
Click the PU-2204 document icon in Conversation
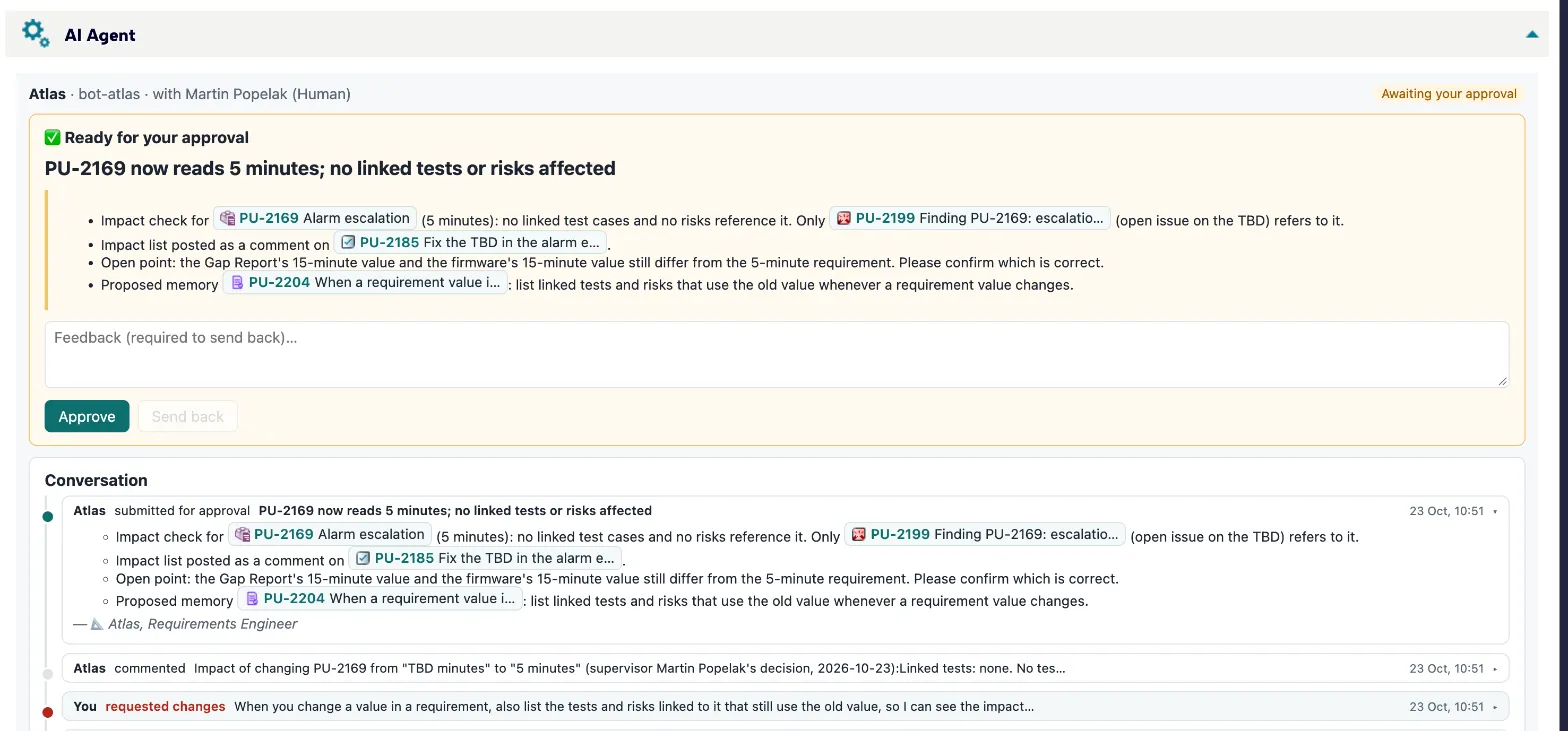(x=252, y=599)
